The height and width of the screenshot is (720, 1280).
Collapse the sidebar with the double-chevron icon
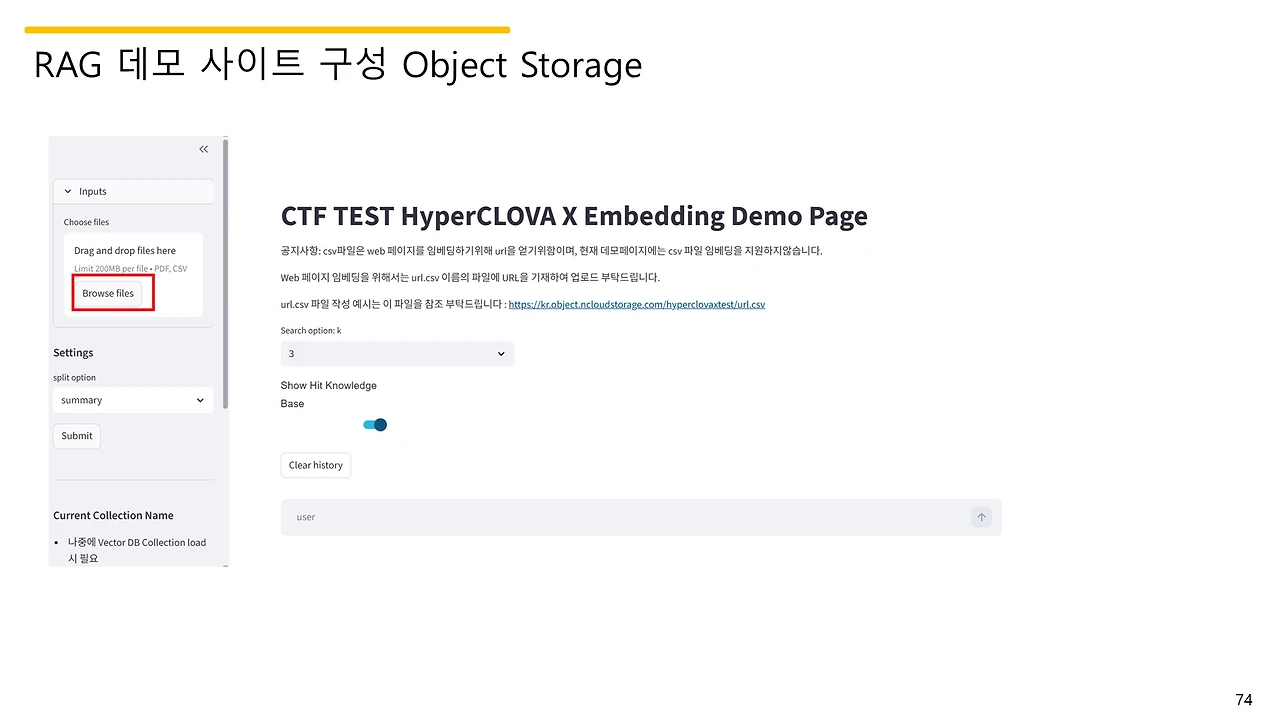click(203, 149)
